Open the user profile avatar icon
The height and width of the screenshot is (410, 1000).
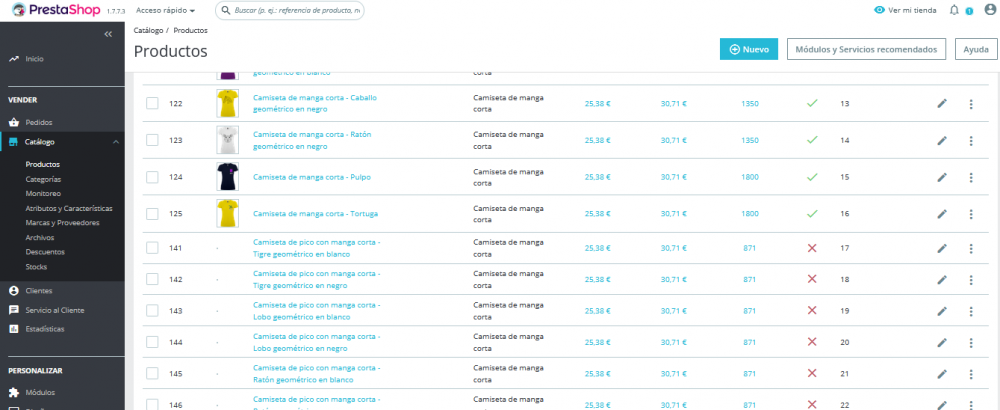(989, 10)
